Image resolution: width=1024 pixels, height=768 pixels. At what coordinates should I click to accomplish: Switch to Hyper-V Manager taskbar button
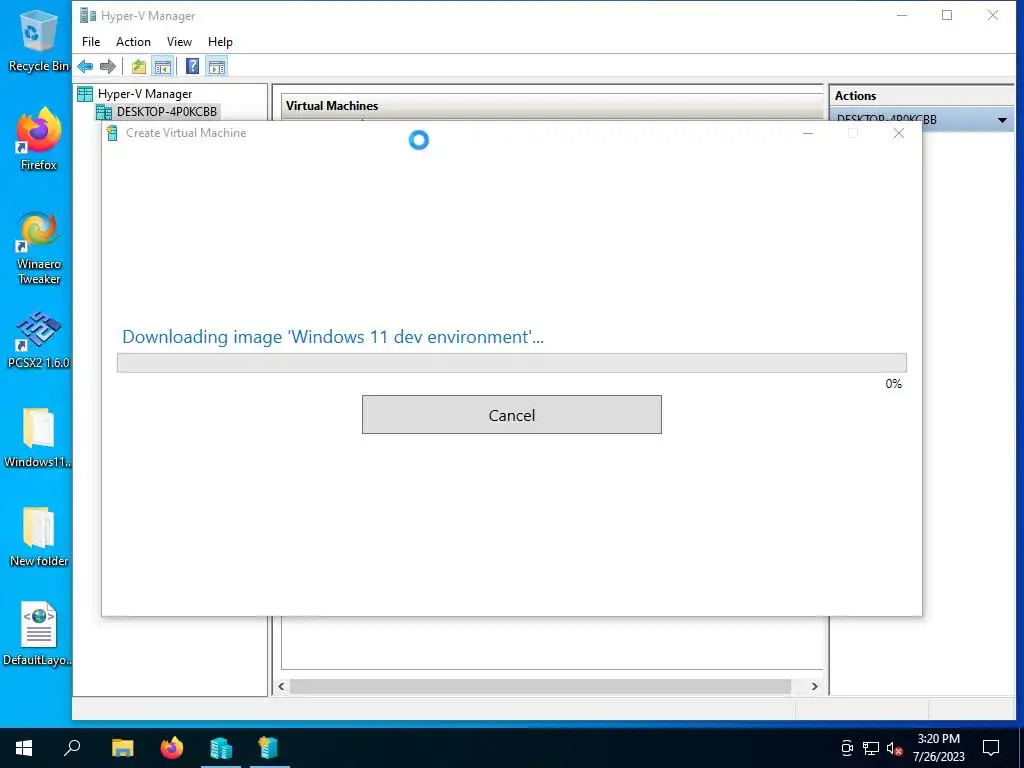[x=221, y=748]
